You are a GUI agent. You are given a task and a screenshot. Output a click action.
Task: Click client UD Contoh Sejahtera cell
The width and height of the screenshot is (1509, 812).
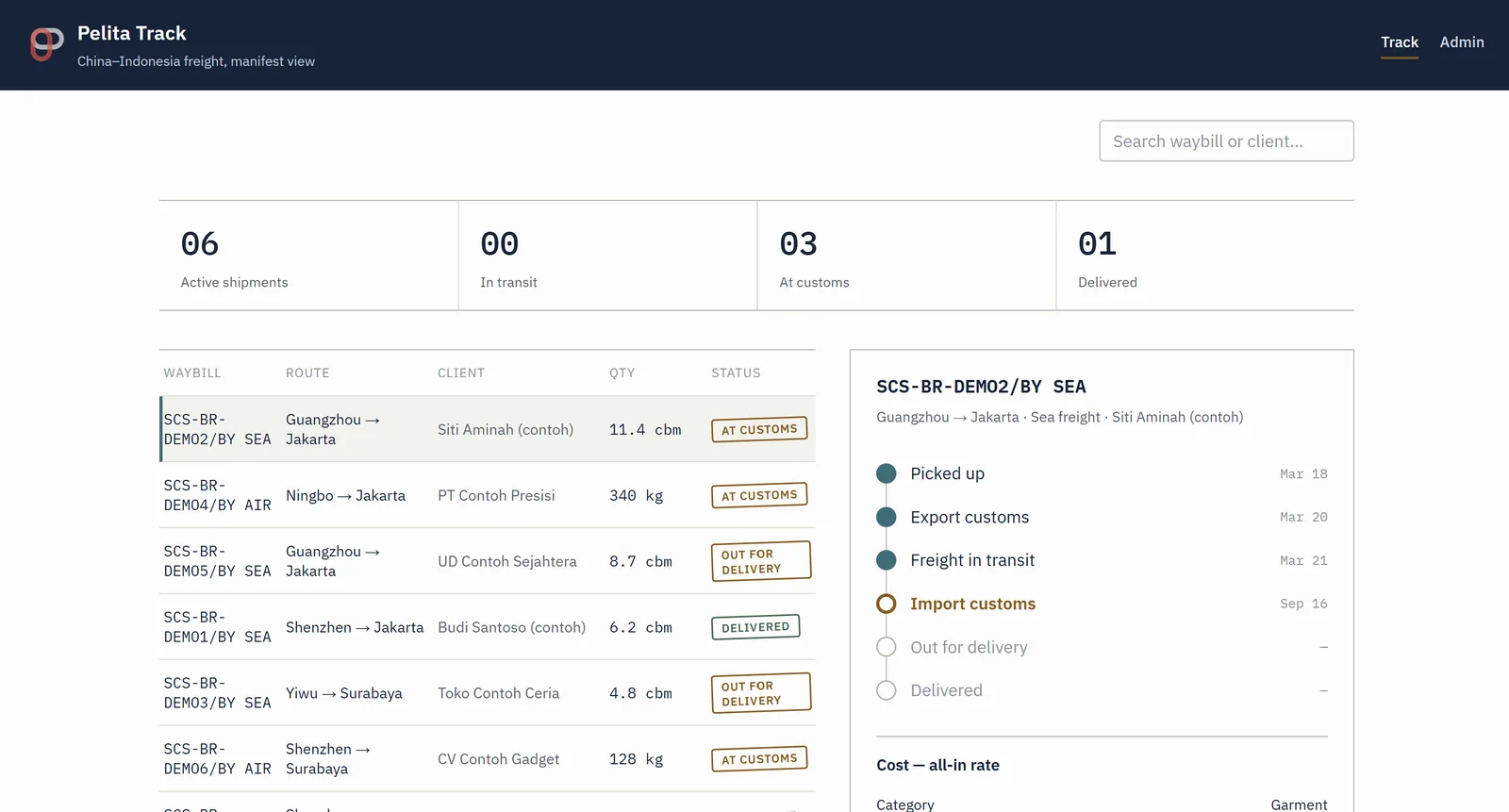(507, 561)
